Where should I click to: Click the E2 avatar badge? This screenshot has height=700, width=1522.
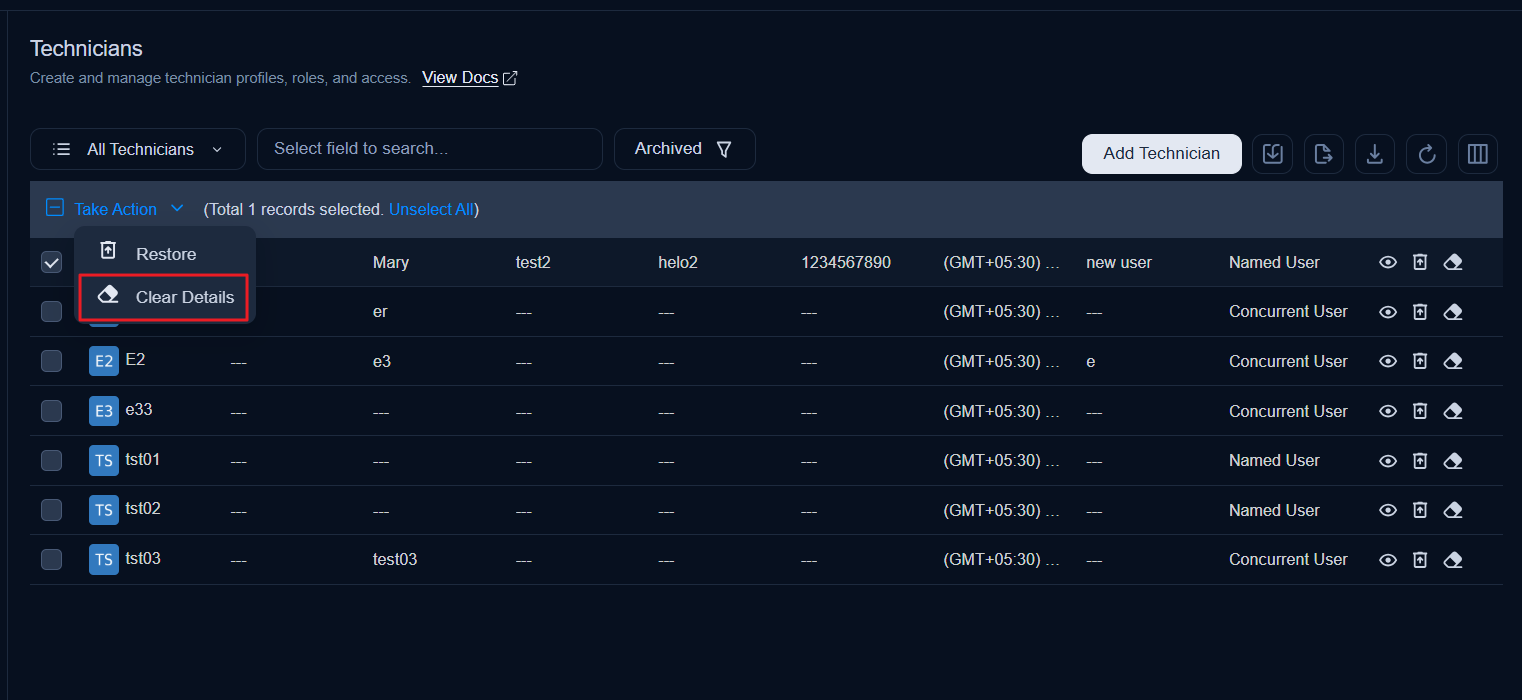pyautogui.click(x=104, y=361)
